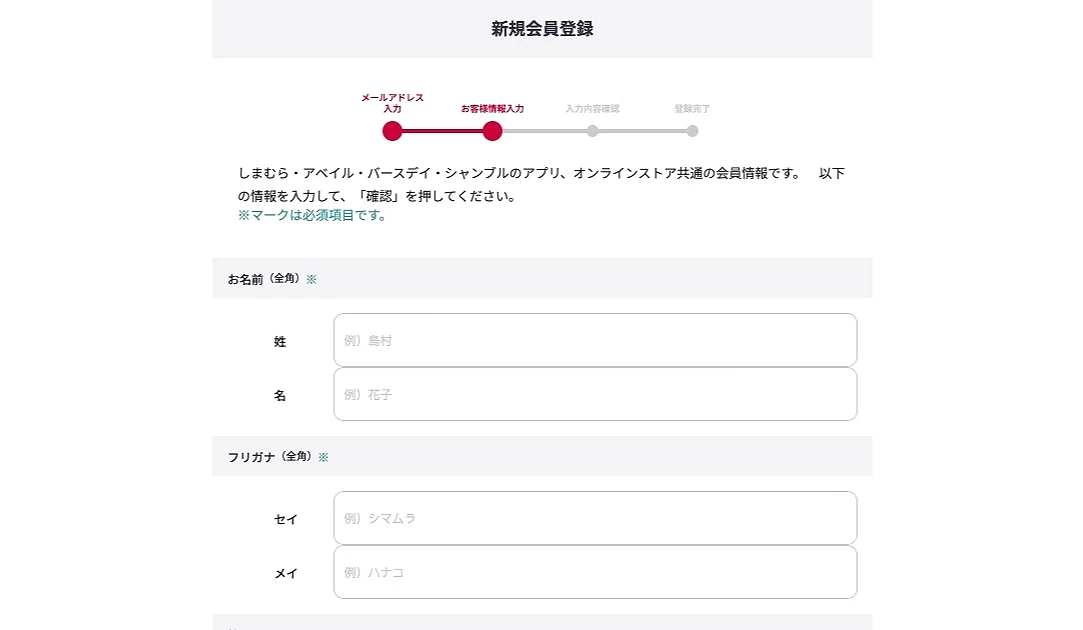Image resolution: width=1083 pixels, height=630 pixels.
Task: Focus the セイ field with placeholder シマムラ
Action: [595, 518]
